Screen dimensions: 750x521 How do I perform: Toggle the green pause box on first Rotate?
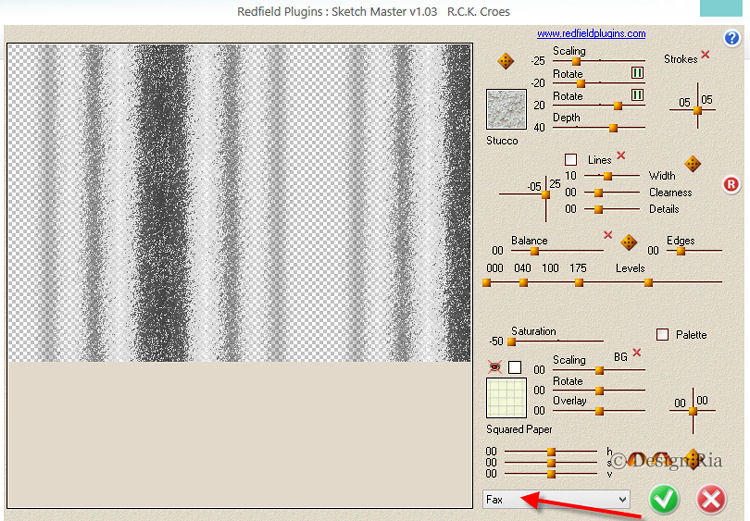636,73
